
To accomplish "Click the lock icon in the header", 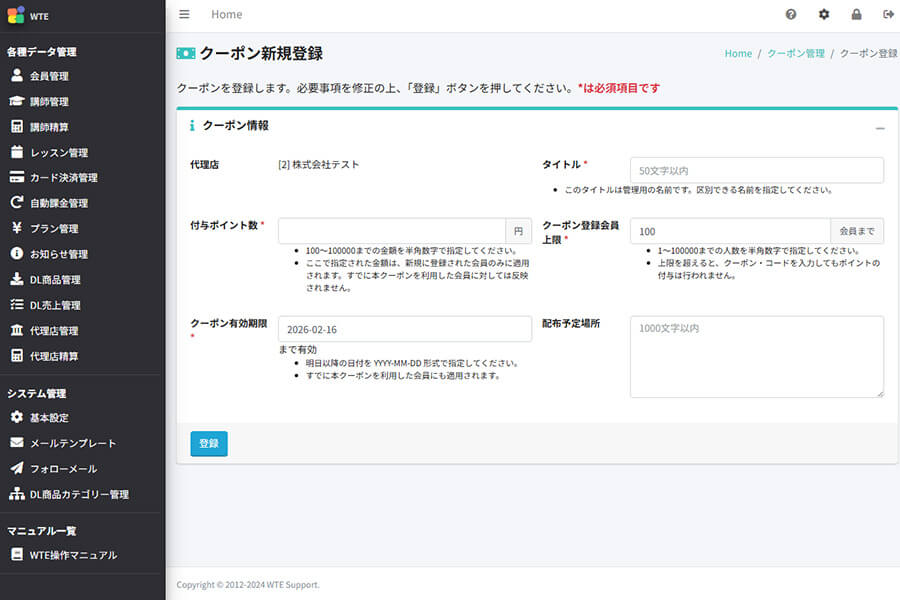I will [x=856, y=14].
